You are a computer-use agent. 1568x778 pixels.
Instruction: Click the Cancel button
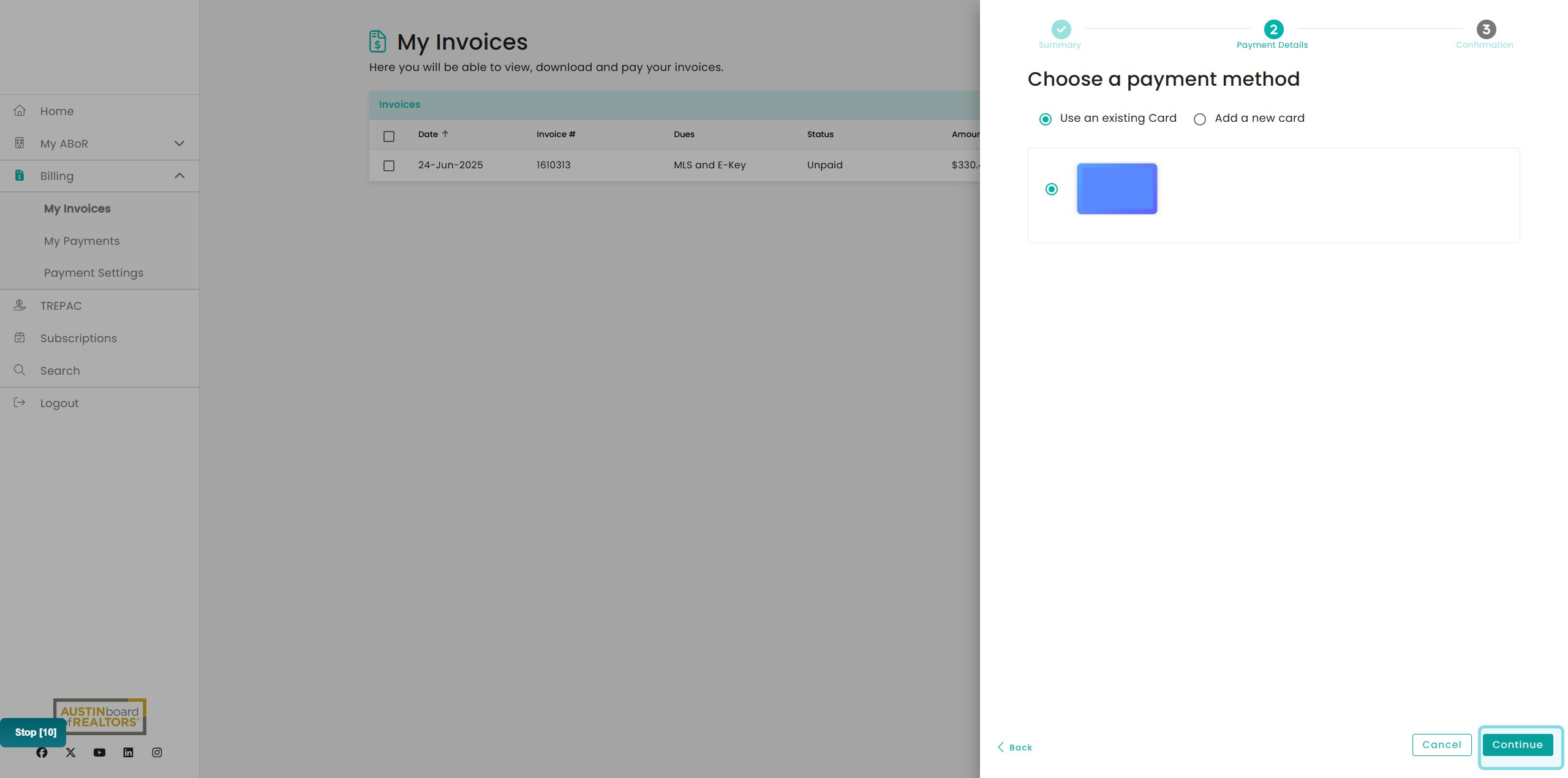pos(1441,744)
